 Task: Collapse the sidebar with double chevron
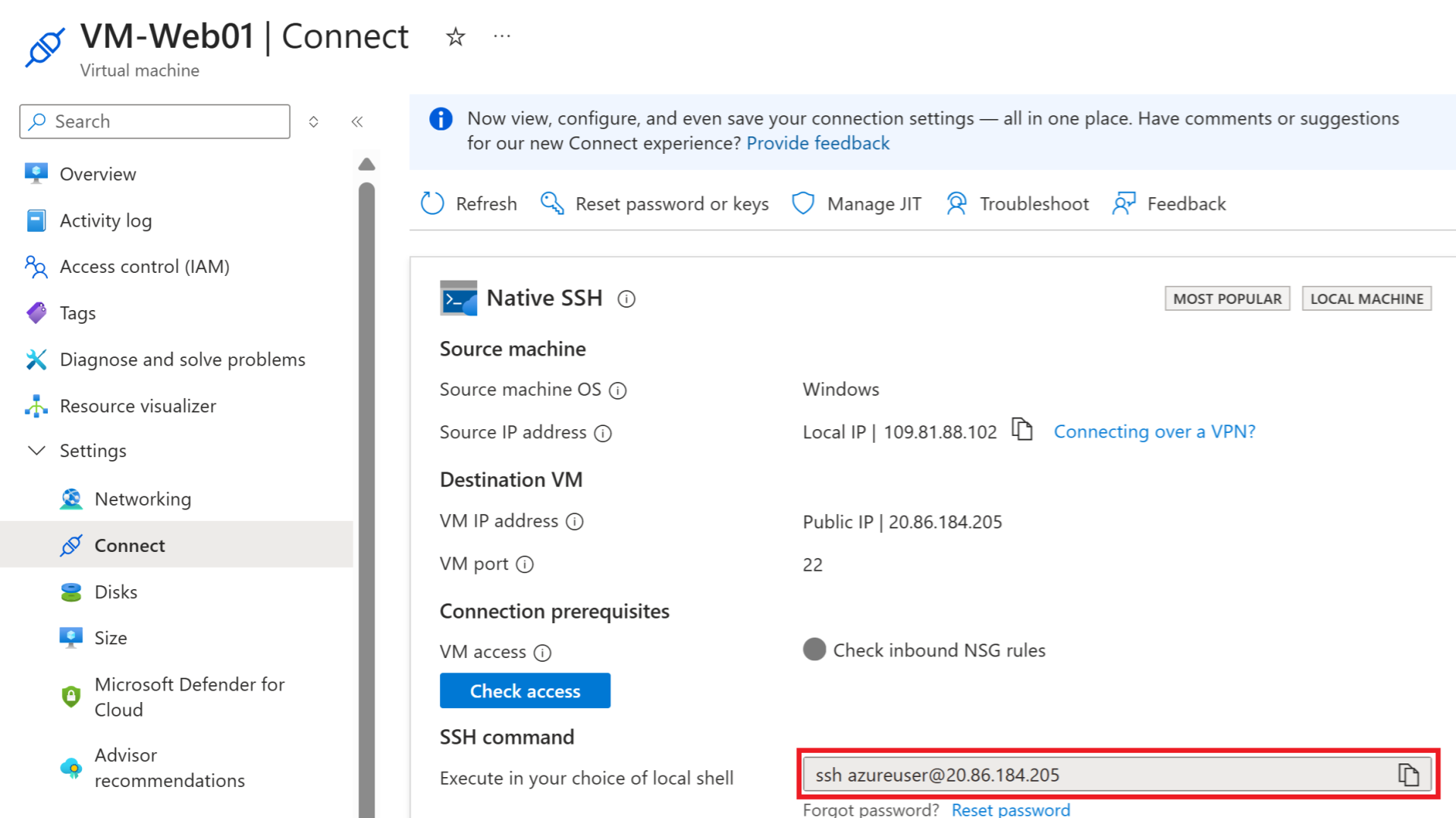[357, 121]
